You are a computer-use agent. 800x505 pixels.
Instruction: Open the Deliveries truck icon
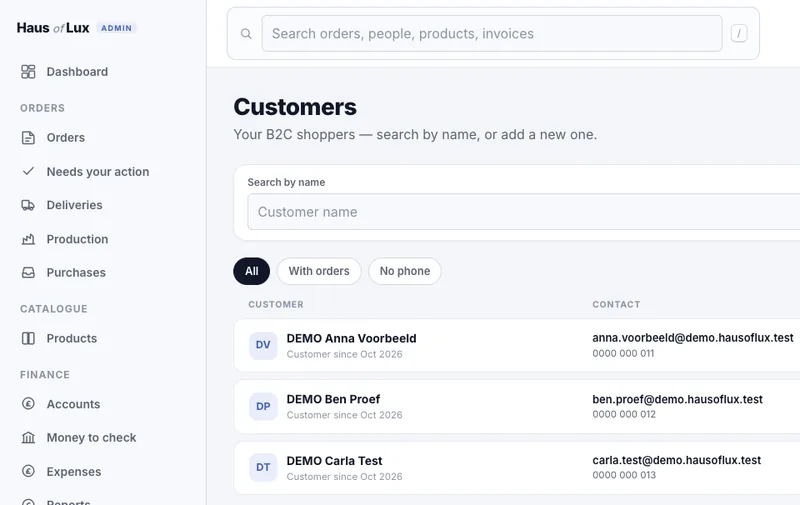pos(28,205)
